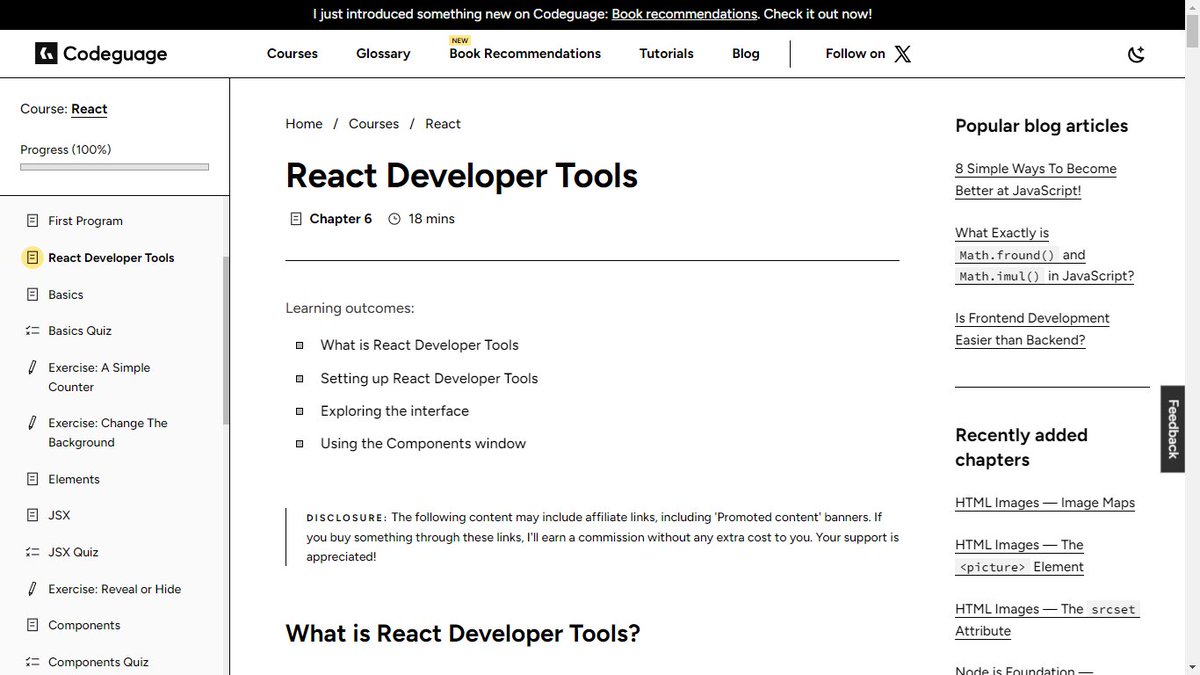Open HTML Images — Image Maps chapter
The image size is (1200, 675).
[1045, 503]
